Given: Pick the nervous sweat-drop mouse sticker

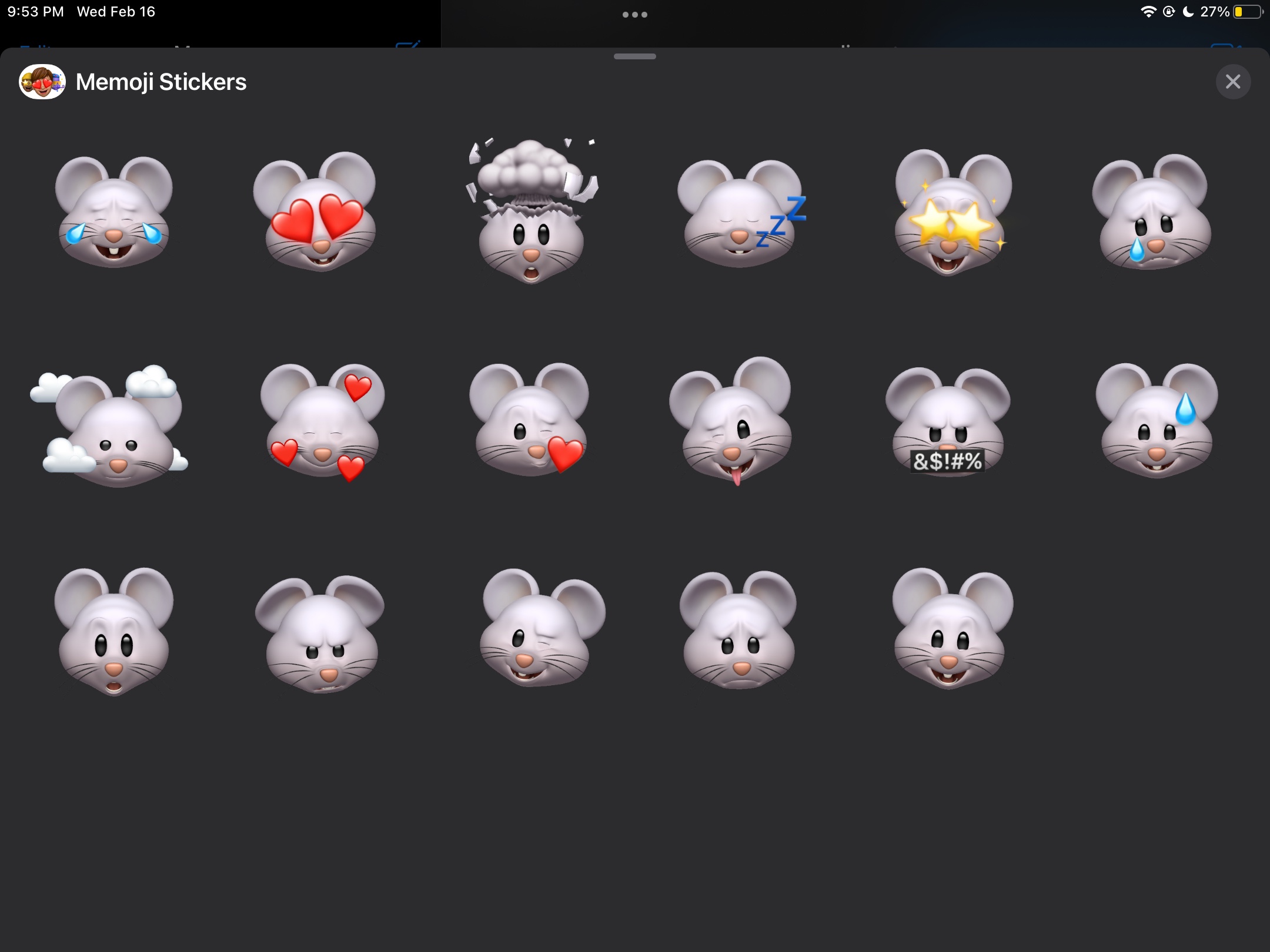Looking at the screenshot, I should 1157,421.
